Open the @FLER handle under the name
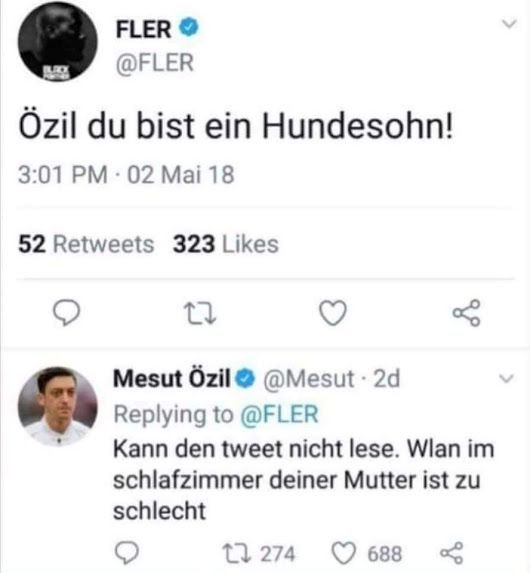Viewport: 530px width, 573px height. coord(155,63)
